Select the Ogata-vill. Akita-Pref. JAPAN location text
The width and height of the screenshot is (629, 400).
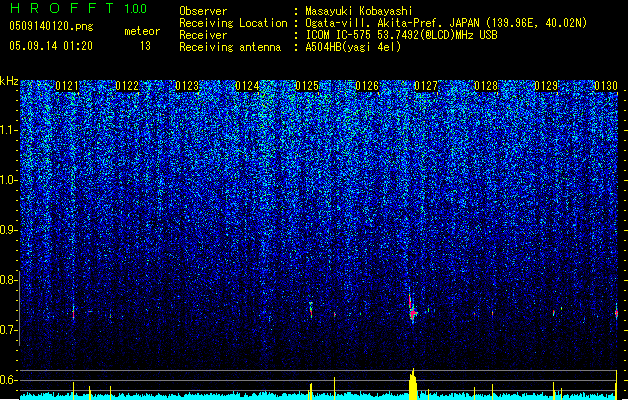(x=446, y=23)
